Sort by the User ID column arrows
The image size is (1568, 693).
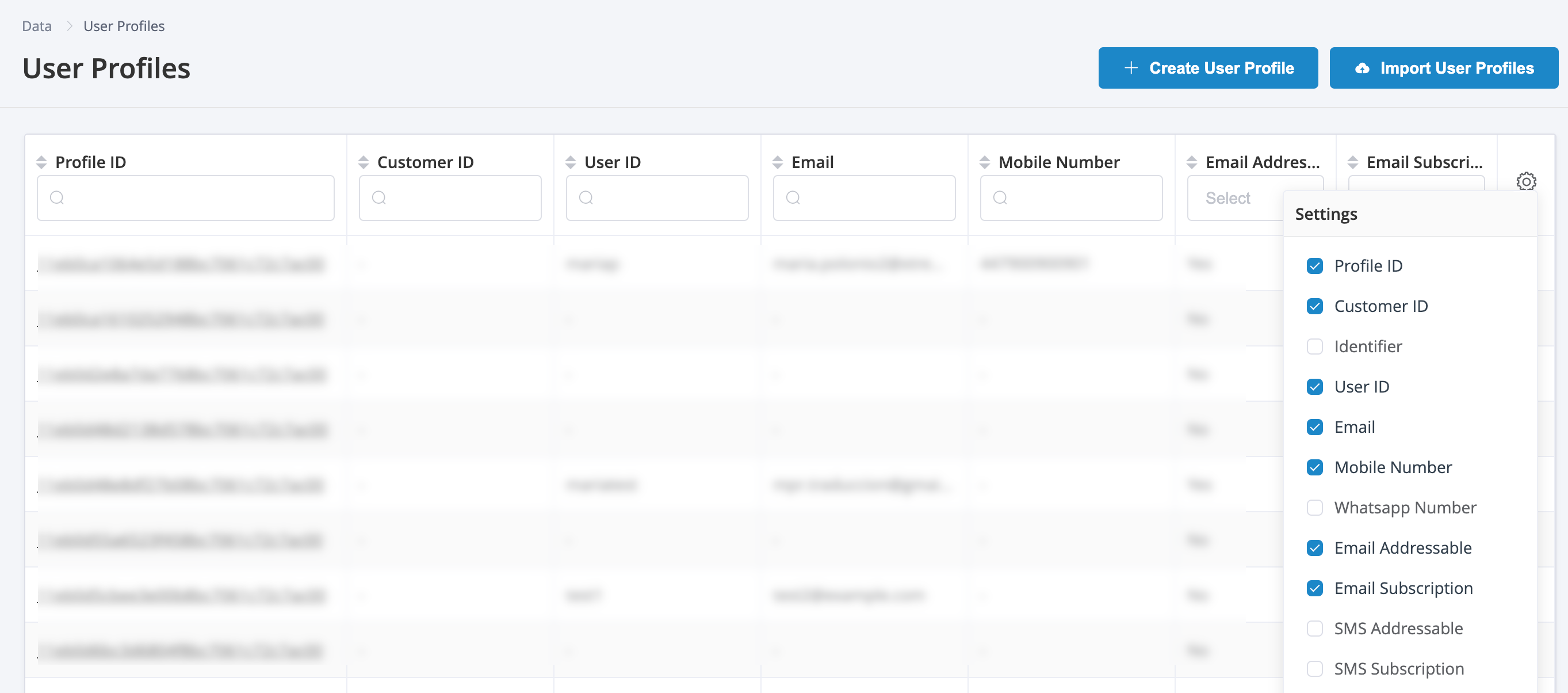[571, 162]
